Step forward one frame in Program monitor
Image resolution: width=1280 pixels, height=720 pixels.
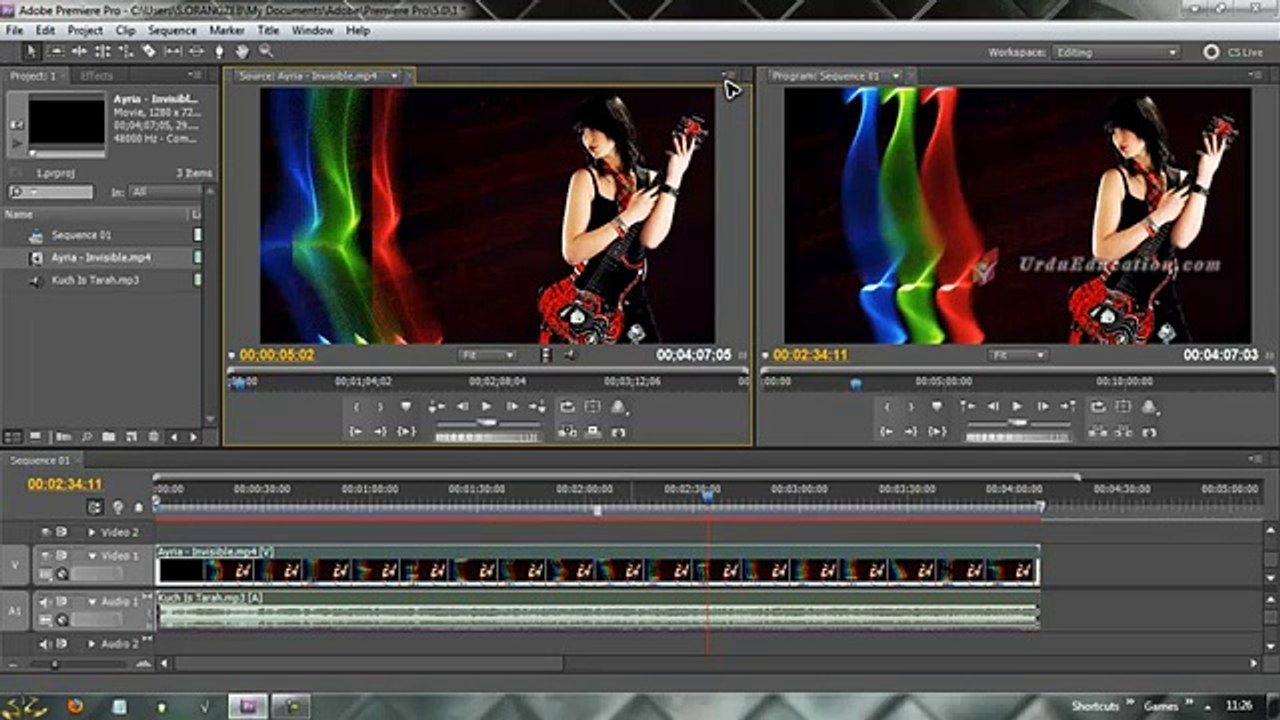[1043, 406]
